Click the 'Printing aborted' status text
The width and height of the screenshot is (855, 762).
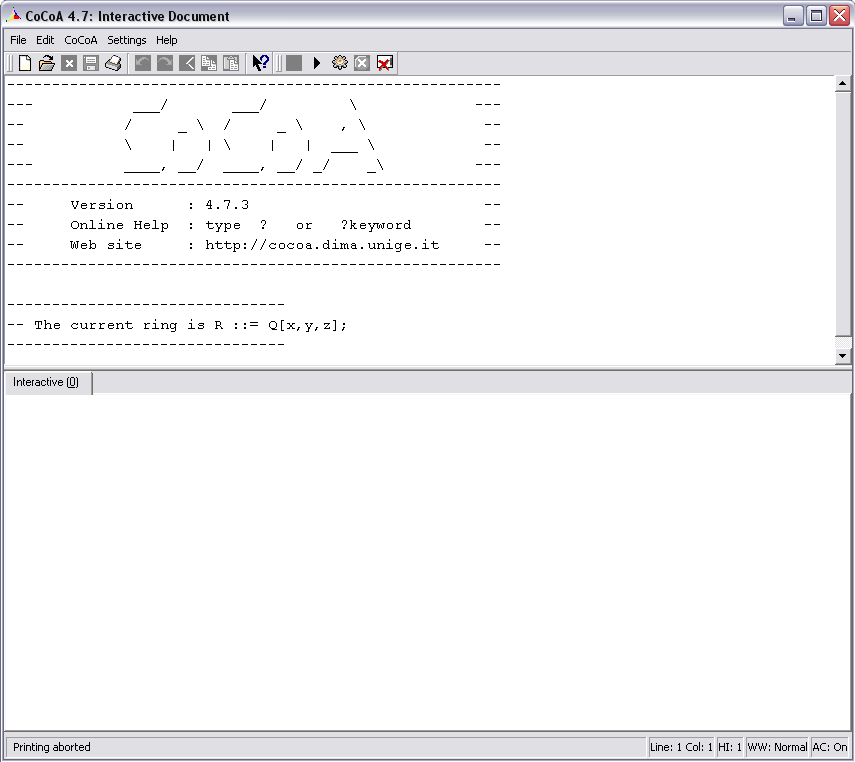click(x=52, y=747)
